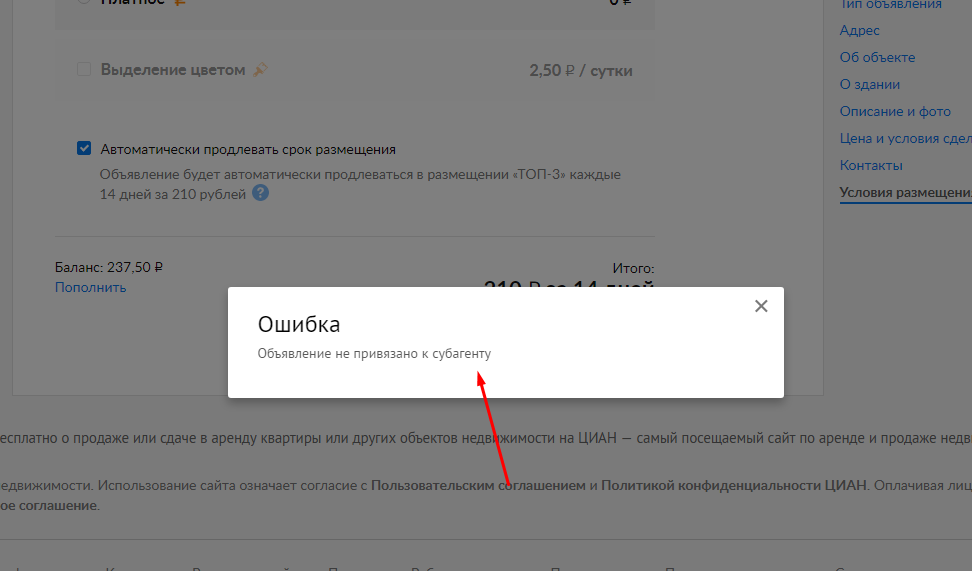This screenshot has width=972, height=571.
Task: Open Политикой конфиденциальности ЦИАН link
Action: (733, 485)
